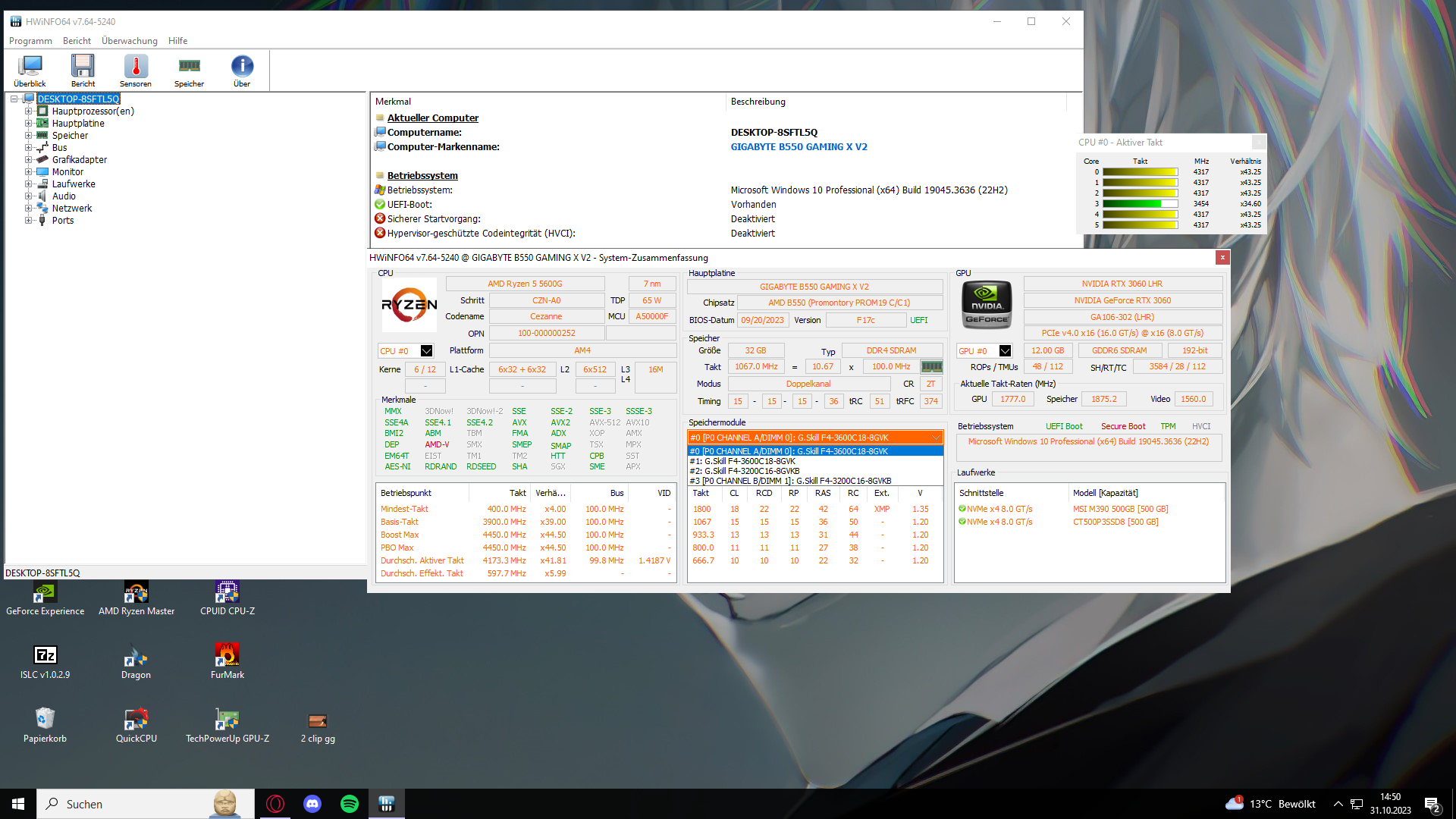Screen dimensions: 1456x819
Task: Expand the Speichermodule DIMM dropdown
Action: click(x=936, y=438)
